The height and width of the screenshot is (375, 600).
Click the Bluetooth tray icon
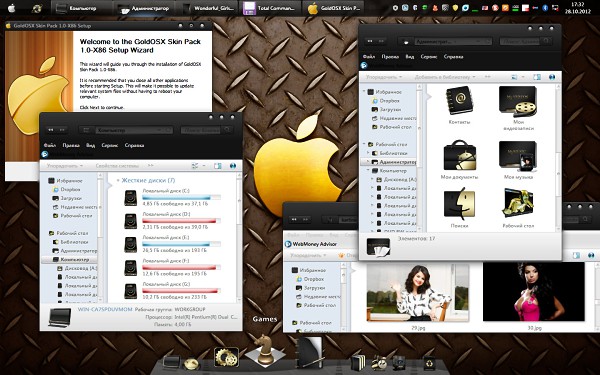(x=545, y=8)
